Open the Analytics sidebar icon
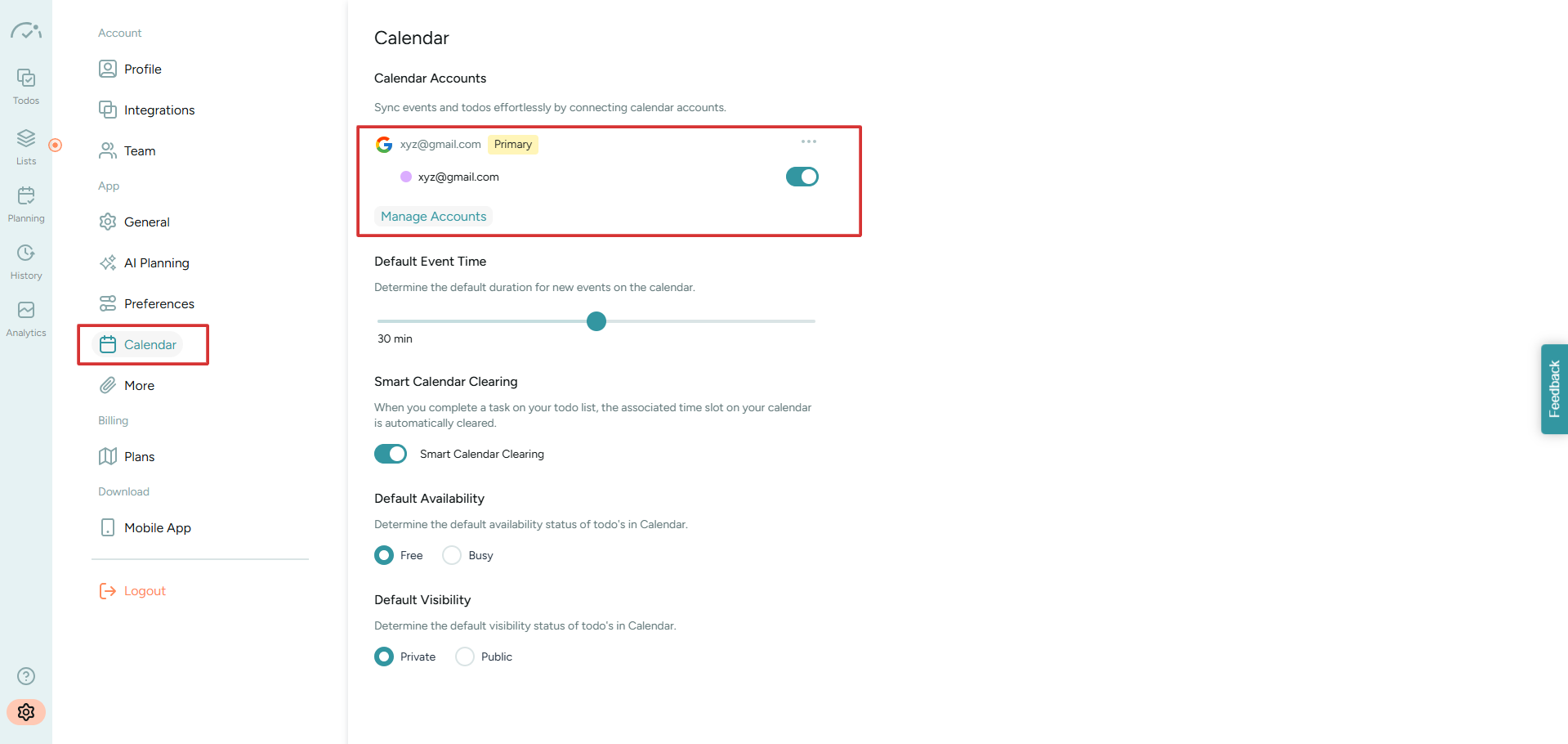The width and height of the screenshot is (1568, 744). point(26,319)
